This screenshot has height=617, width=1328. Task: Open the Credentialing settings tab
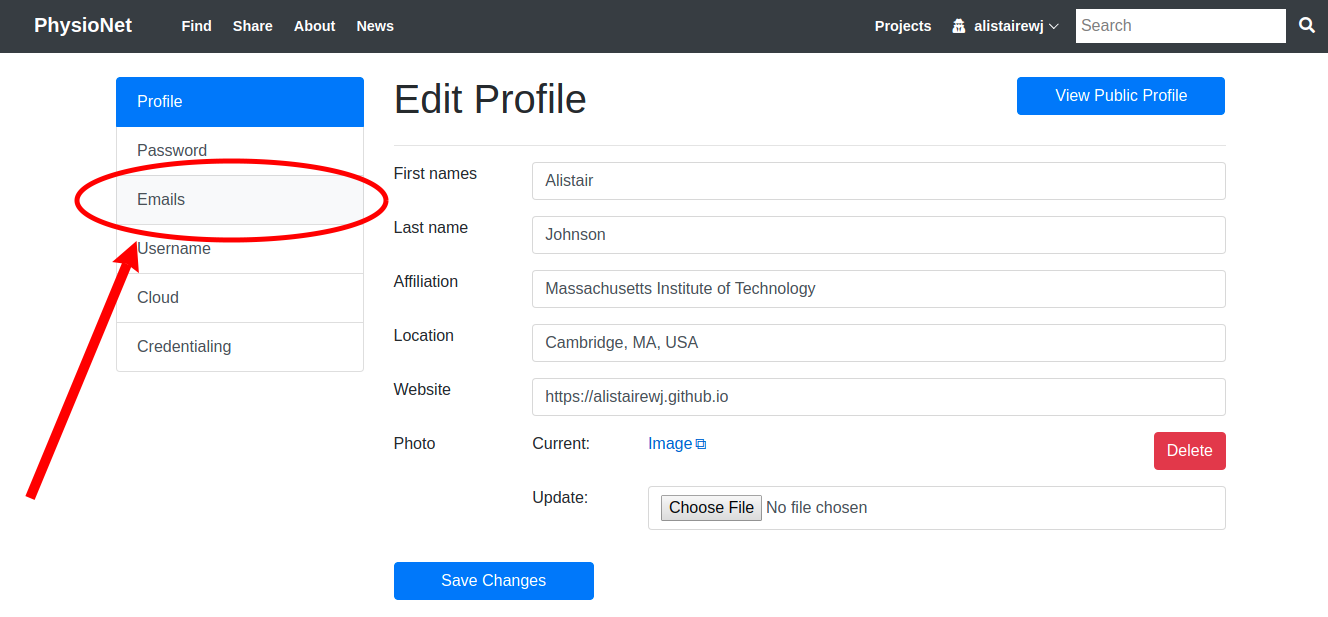240,347
